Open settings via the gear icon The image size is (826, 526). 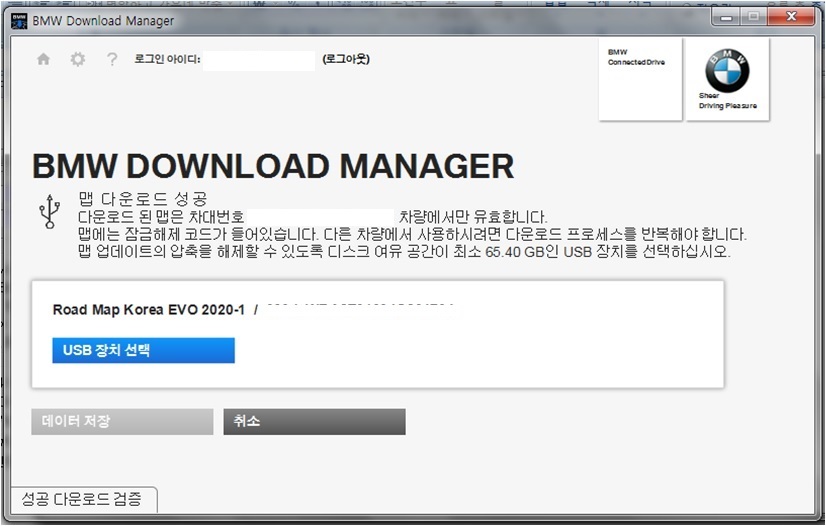(77, 59)
